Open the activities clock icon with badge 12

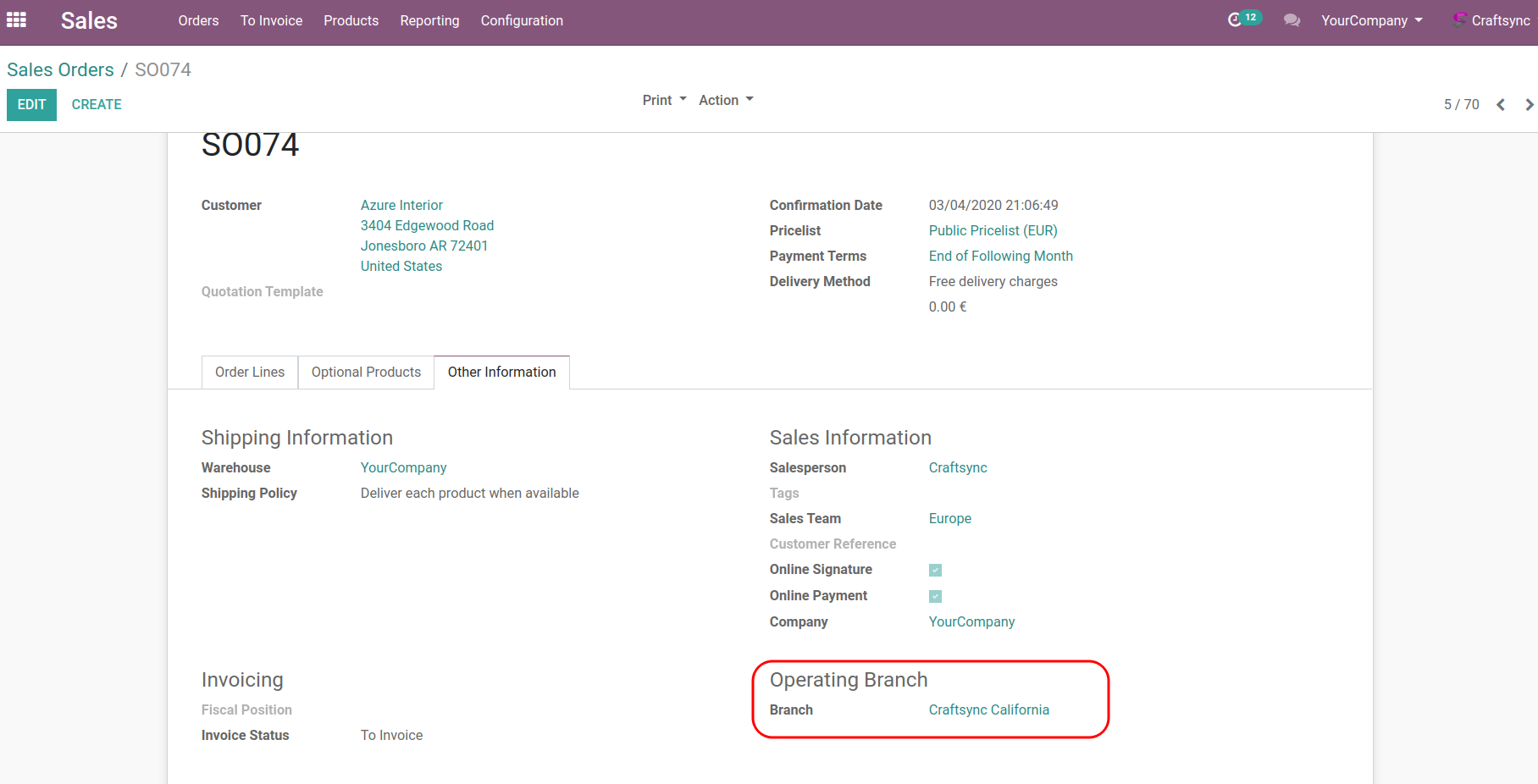click(1236, 19)
